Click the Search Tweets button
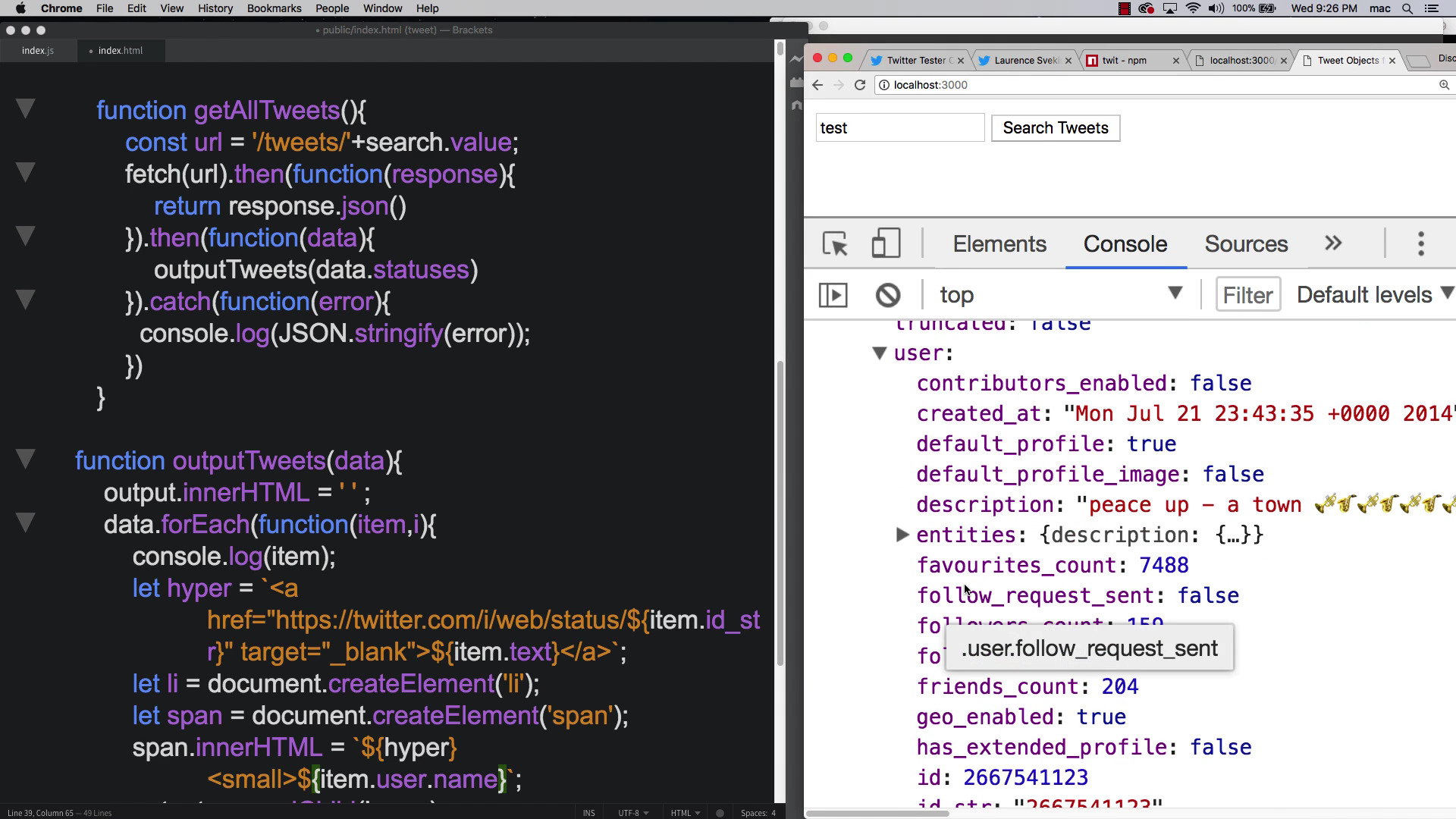Screen dimensions: 1456x819 1056,128
